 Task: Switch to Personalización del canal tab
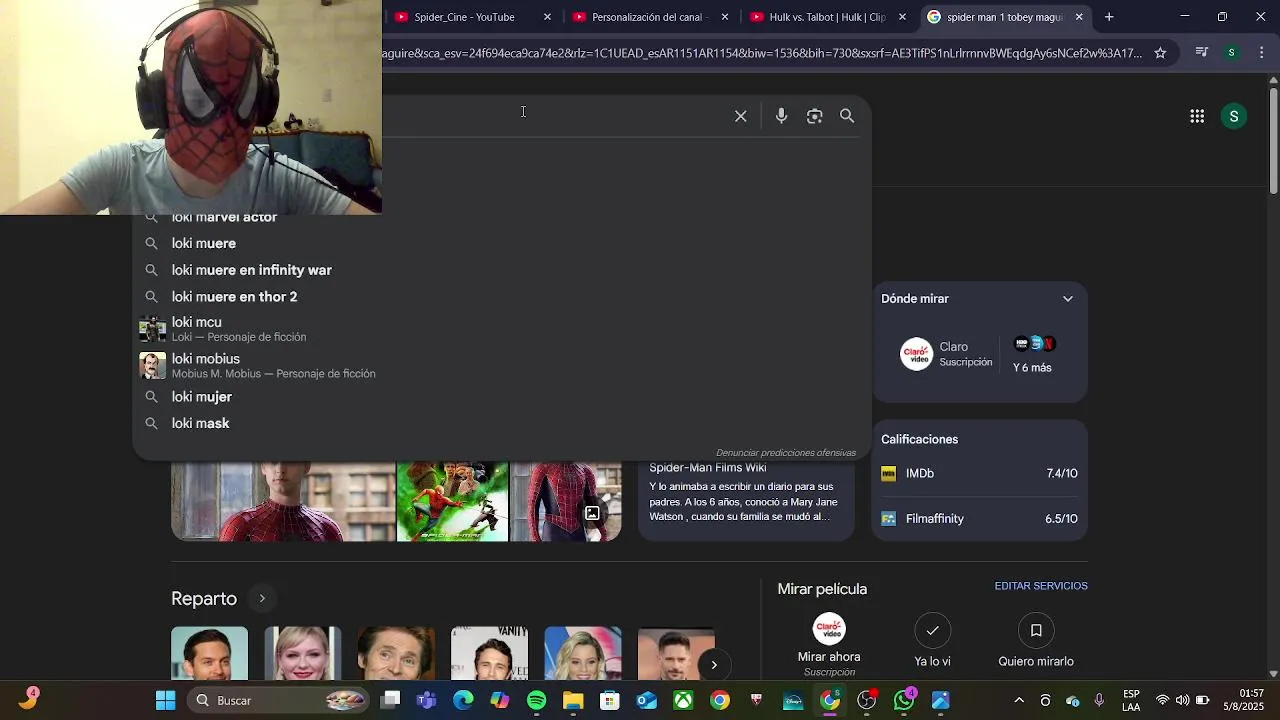point(650,17)
